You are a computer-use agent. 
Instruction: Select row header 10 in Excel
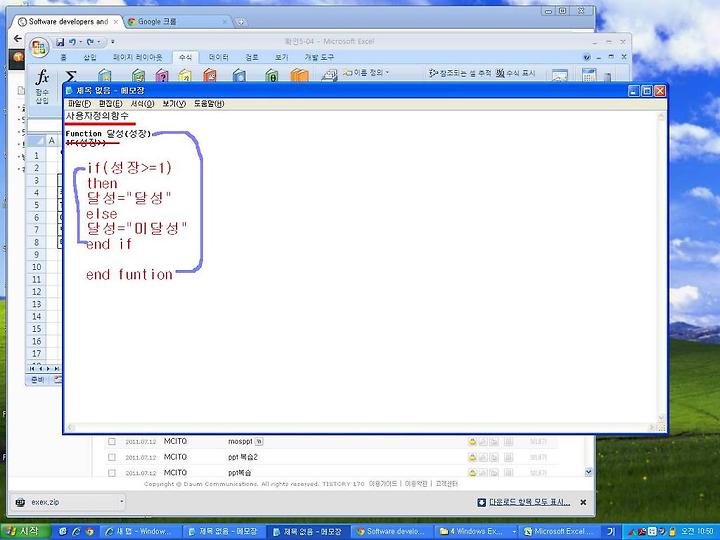click(x=36, y=267)
